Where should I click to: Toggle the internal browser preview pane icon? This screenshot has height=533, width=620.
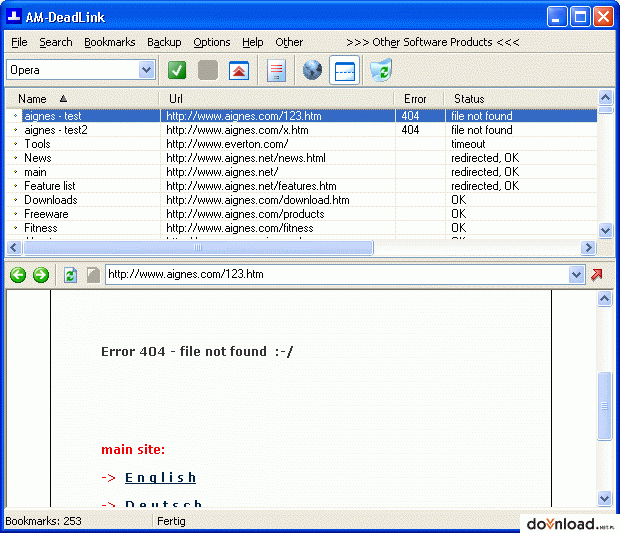[x=344, y=70]
